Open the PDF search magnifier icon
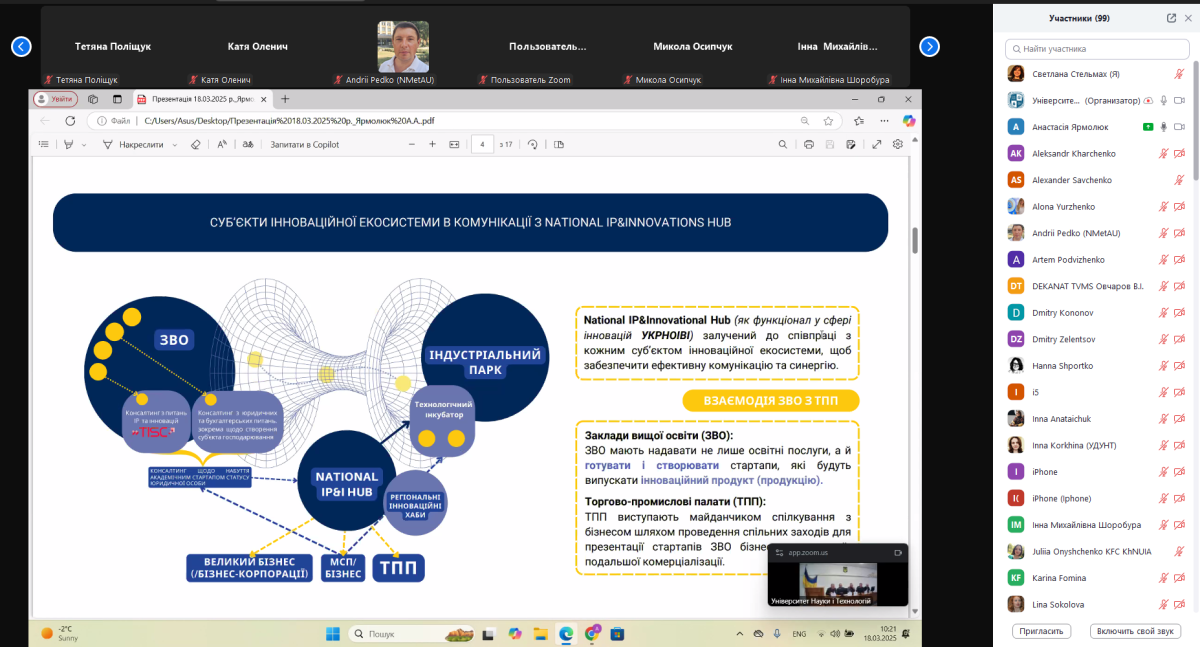1200x647 pixels. 804,120
